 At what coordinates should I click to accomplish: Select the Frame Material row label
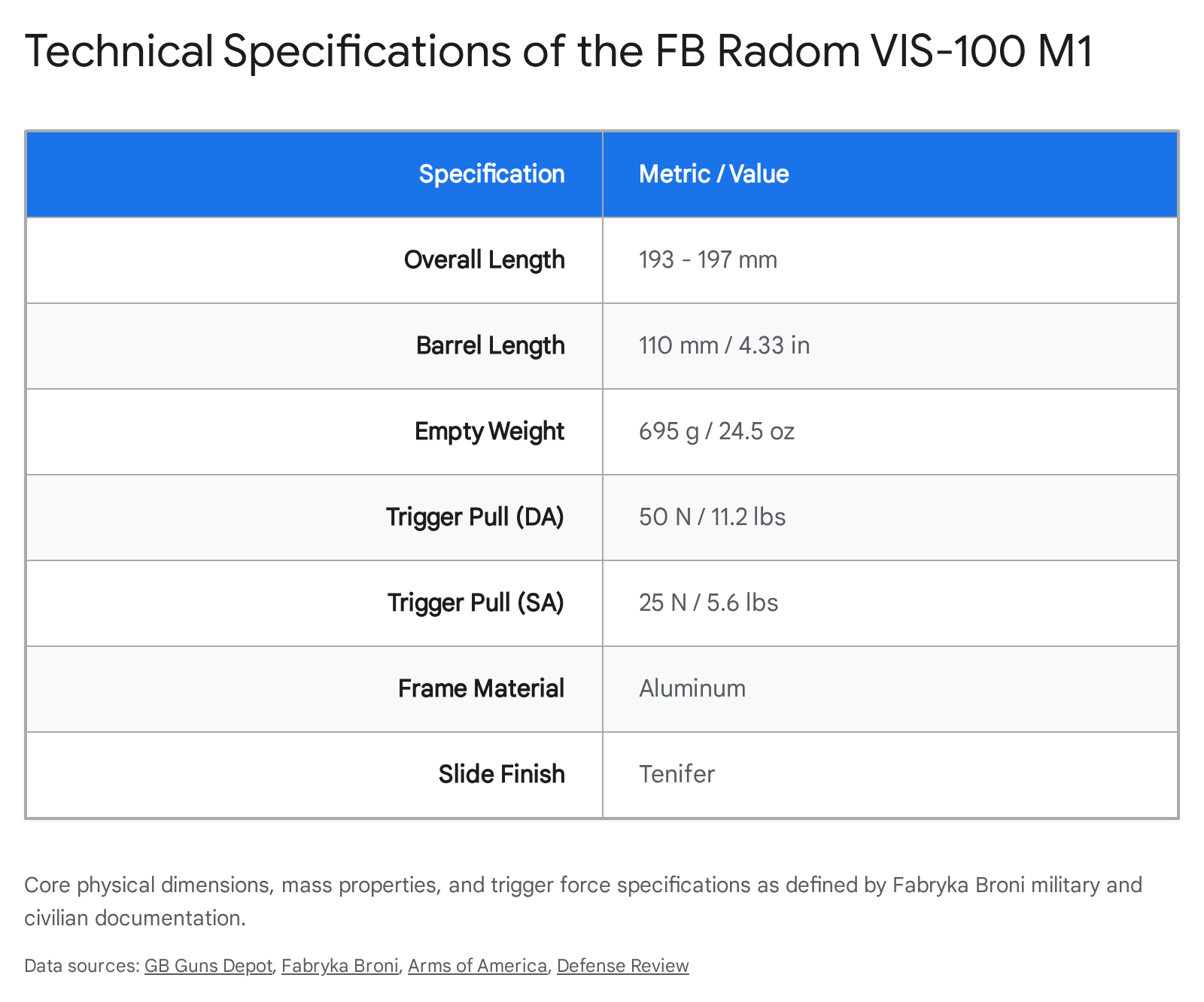[x=481, y=689]
